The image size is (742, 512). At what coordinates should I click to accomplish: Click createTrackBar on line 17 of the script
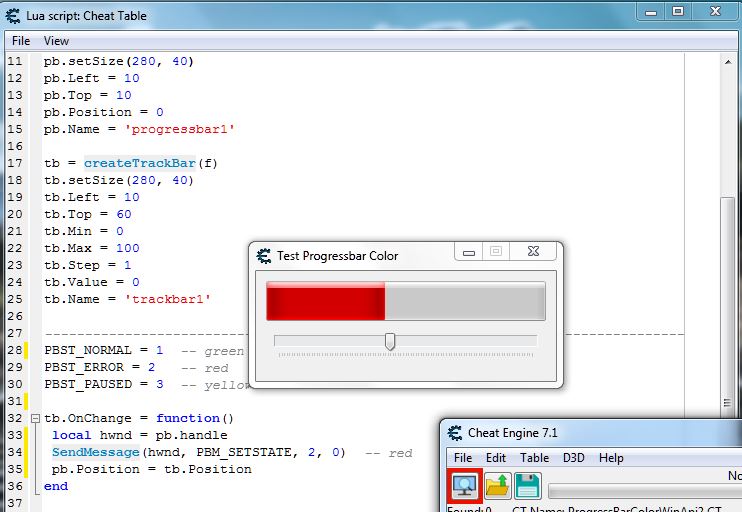click(139, 163)
